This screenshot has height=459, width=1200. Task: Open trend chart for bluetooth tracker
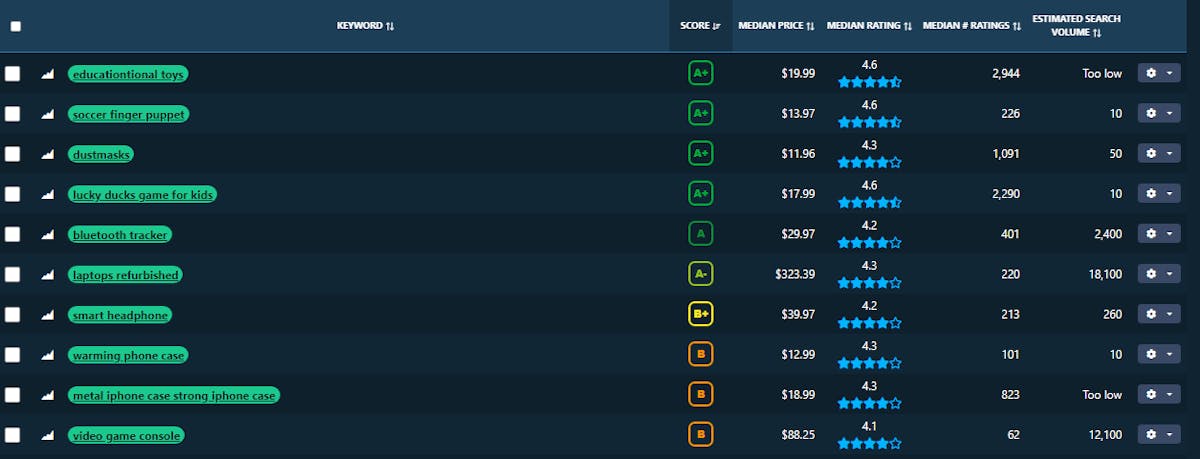pyautogui.click(x=47, y=234)
